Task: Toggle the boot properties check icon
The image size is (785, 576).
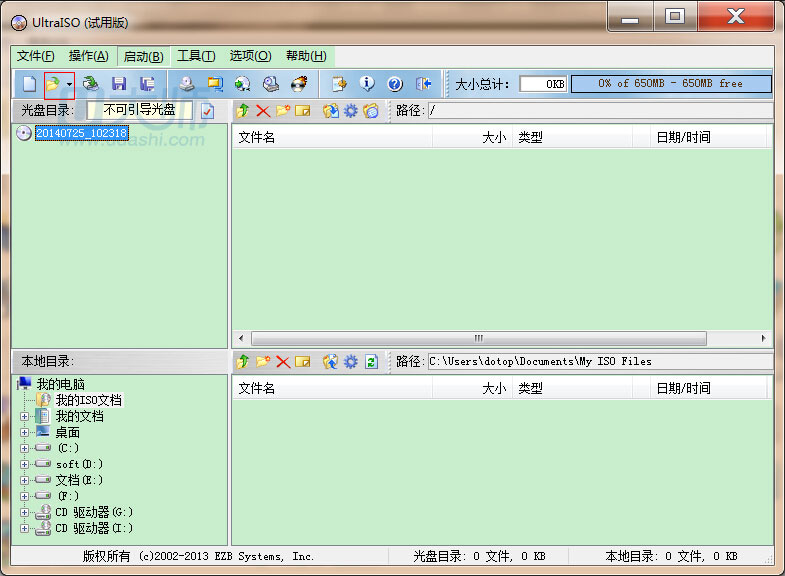Action: [208, 111]
